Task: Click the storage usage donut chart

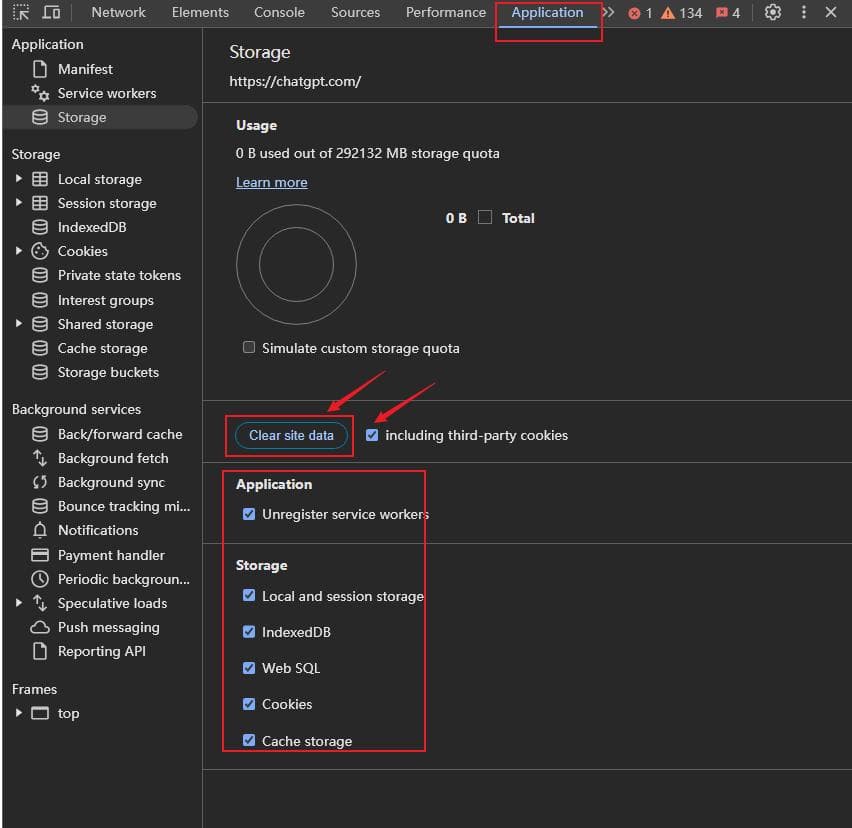Action: tap(296, 265)
